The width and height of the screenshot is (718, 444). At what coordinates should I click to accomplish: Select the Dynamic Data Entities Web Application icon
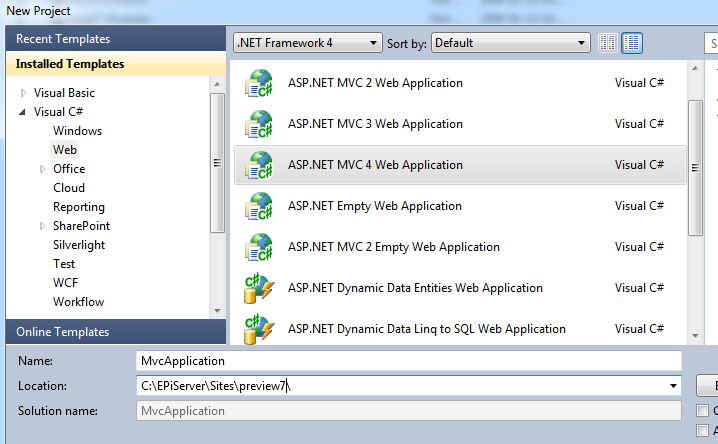tap(259, 288)
